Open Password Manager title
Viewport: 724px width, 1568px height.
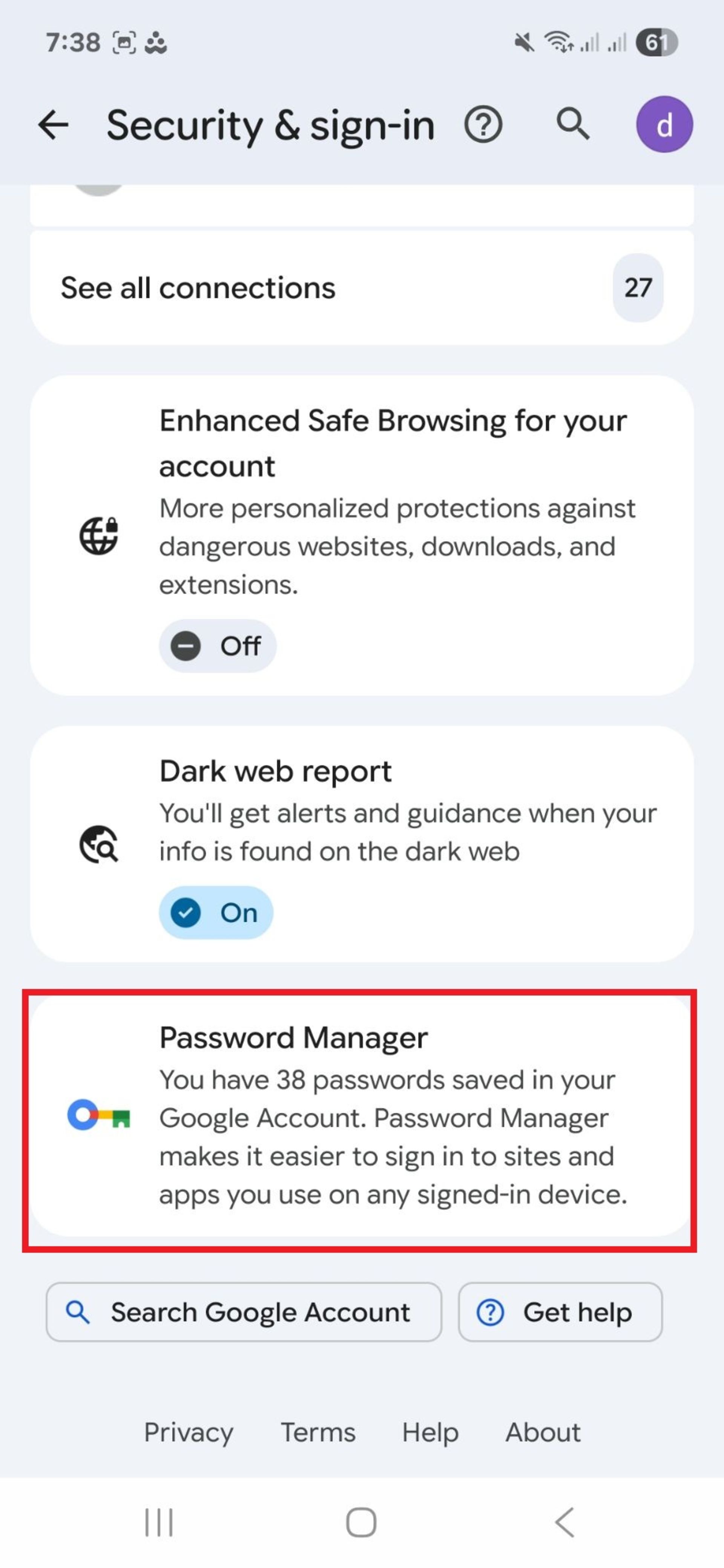click(293, 1038)
